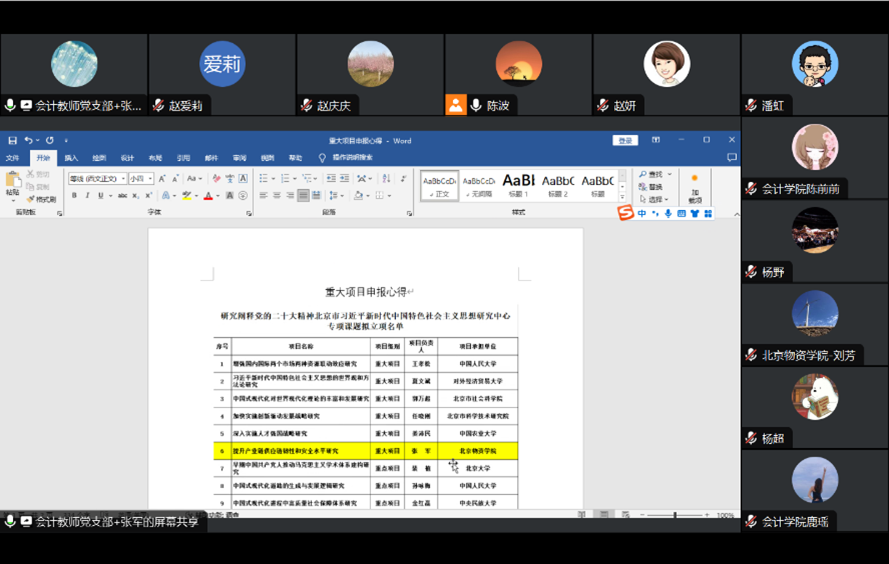
Task: Click the Undo arrow in the quick access toolbar
Action: pos(28,141)
